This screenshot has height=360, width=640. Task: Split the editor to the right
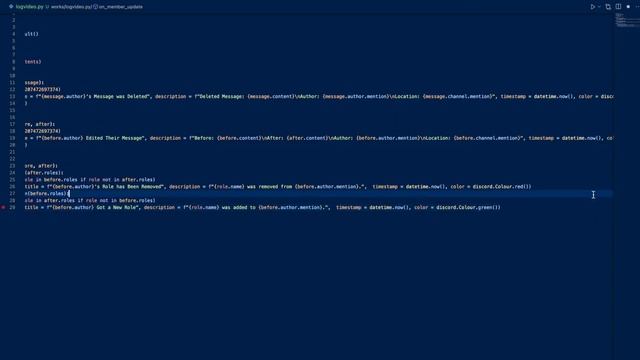point(618,7)
